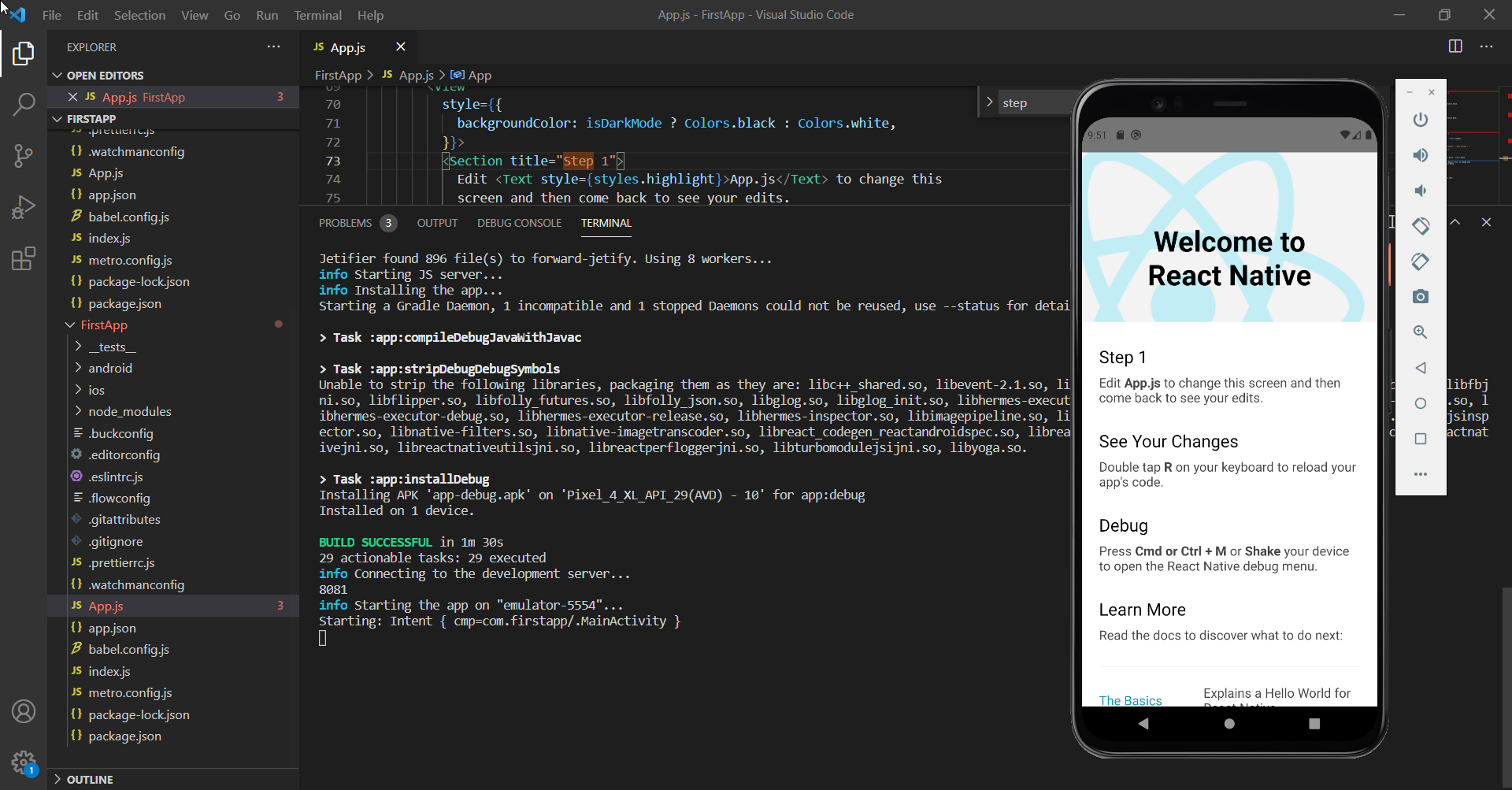
Task: Click the App symbol in breadcrumb
Action: click(x=471, y=75)
